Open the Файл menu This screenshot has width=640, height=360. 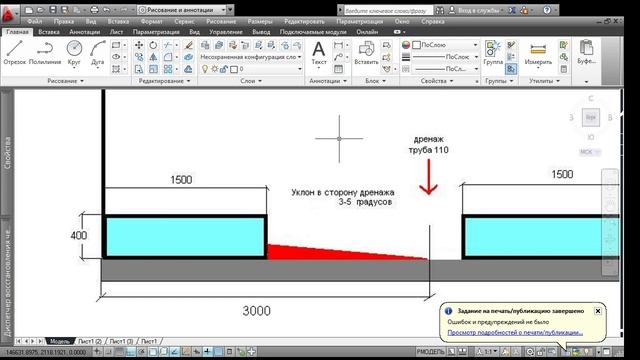click(x=35, y=21)
